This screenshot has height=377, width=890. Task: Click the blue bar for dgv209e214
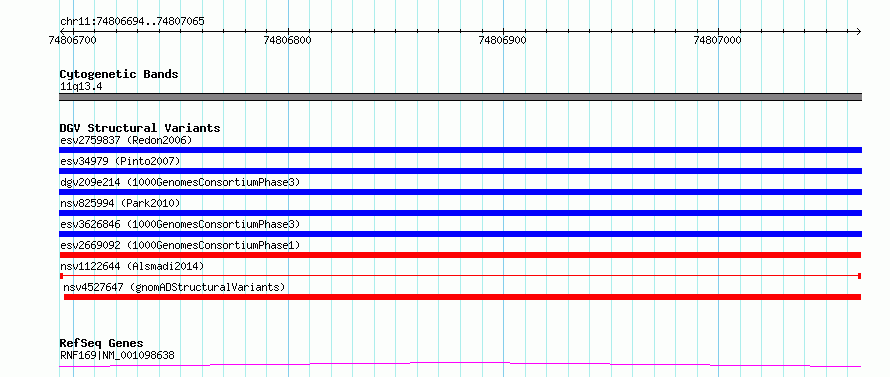tap(460, 192)
